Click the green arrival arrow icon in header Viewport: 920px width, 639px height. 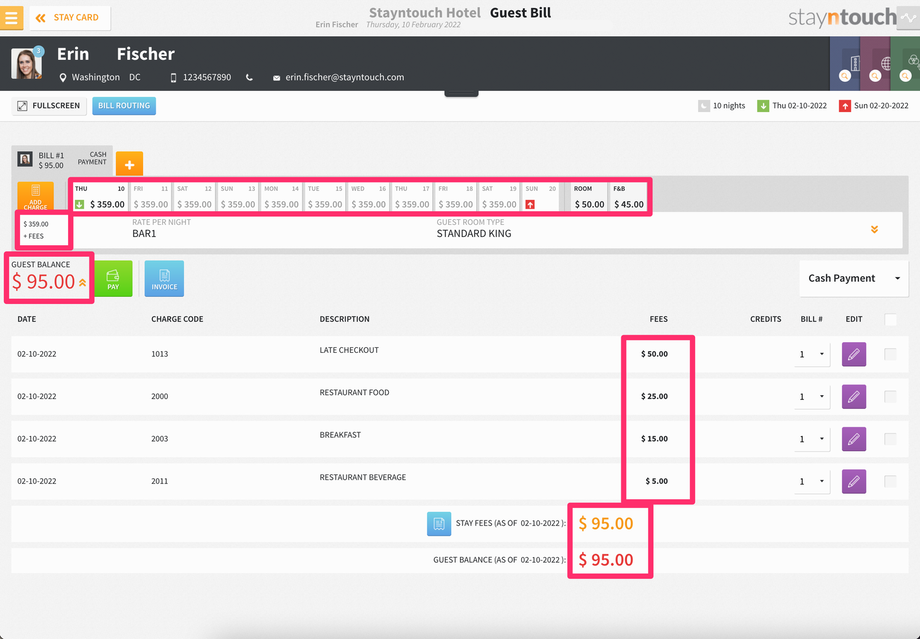coord(763,106)
